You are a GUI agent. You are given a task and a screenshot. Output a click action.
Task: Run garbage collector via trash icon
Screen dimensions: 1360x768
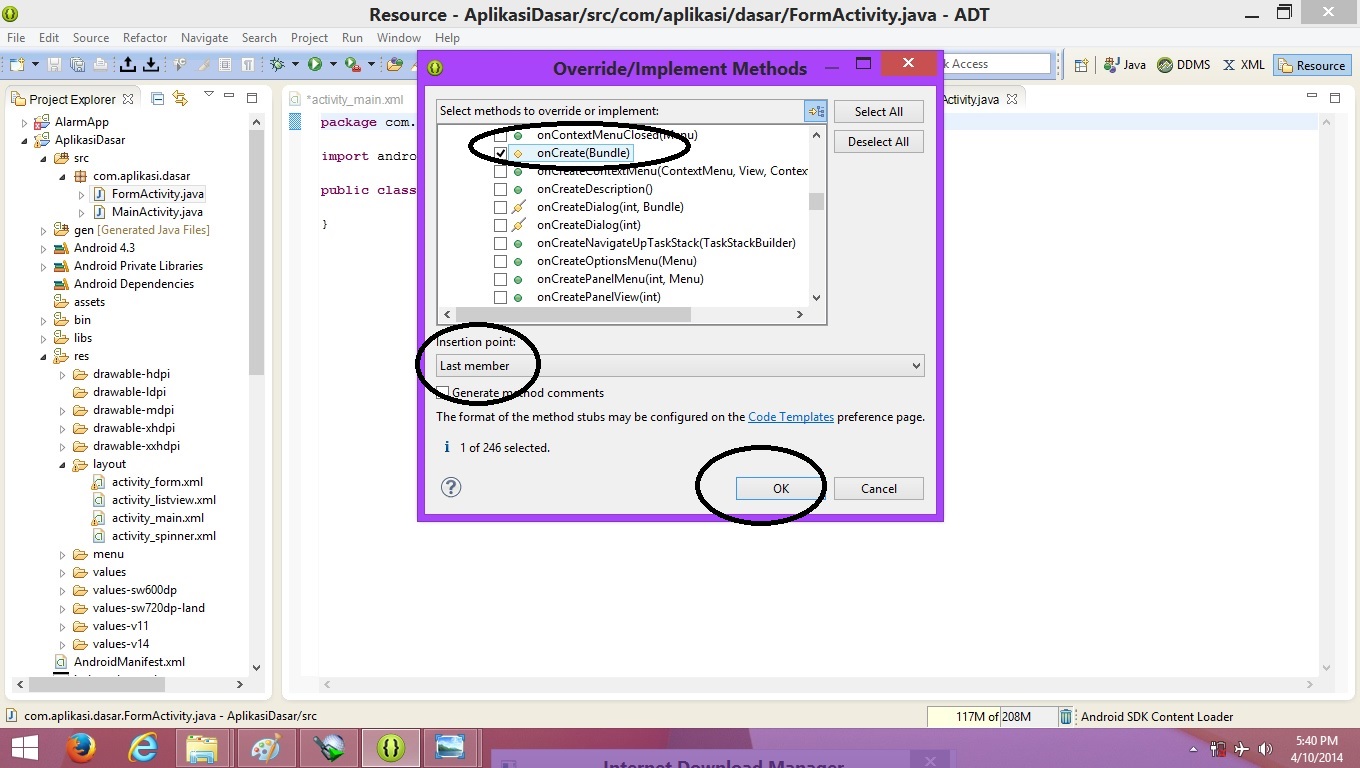(1066, 716)
